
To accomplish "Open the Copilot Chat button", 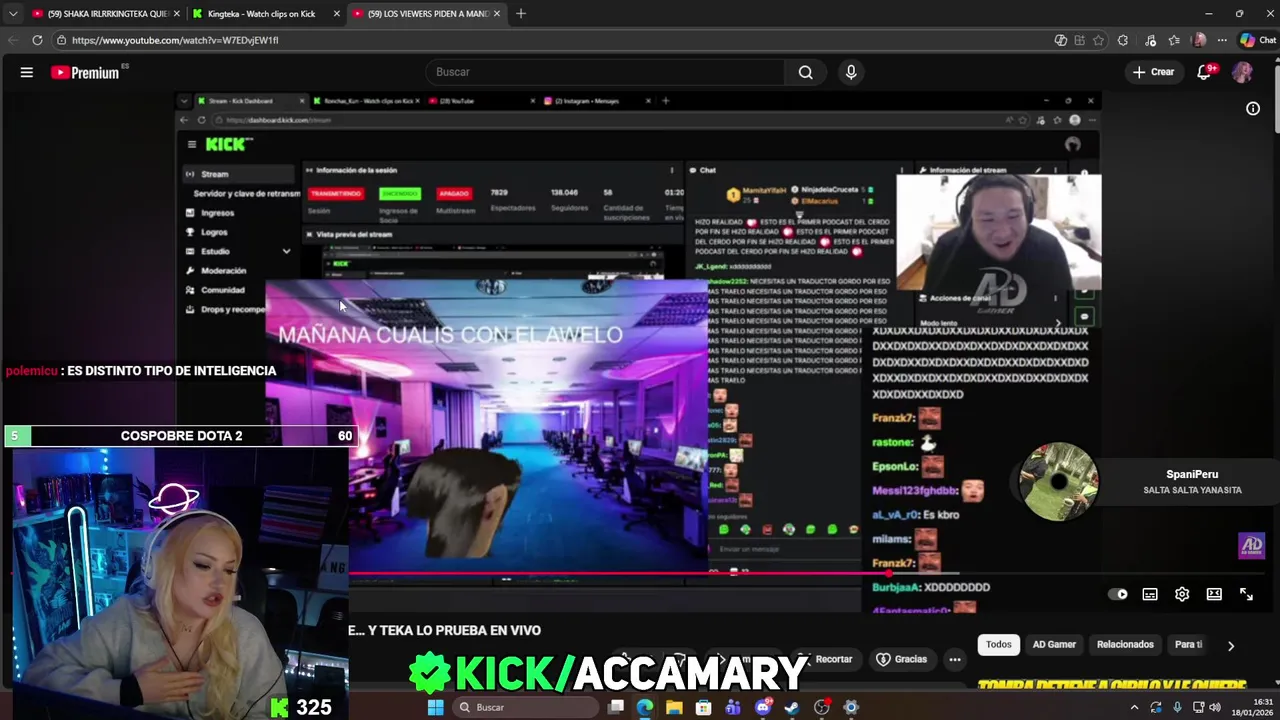I will (x=1258, y=40).
